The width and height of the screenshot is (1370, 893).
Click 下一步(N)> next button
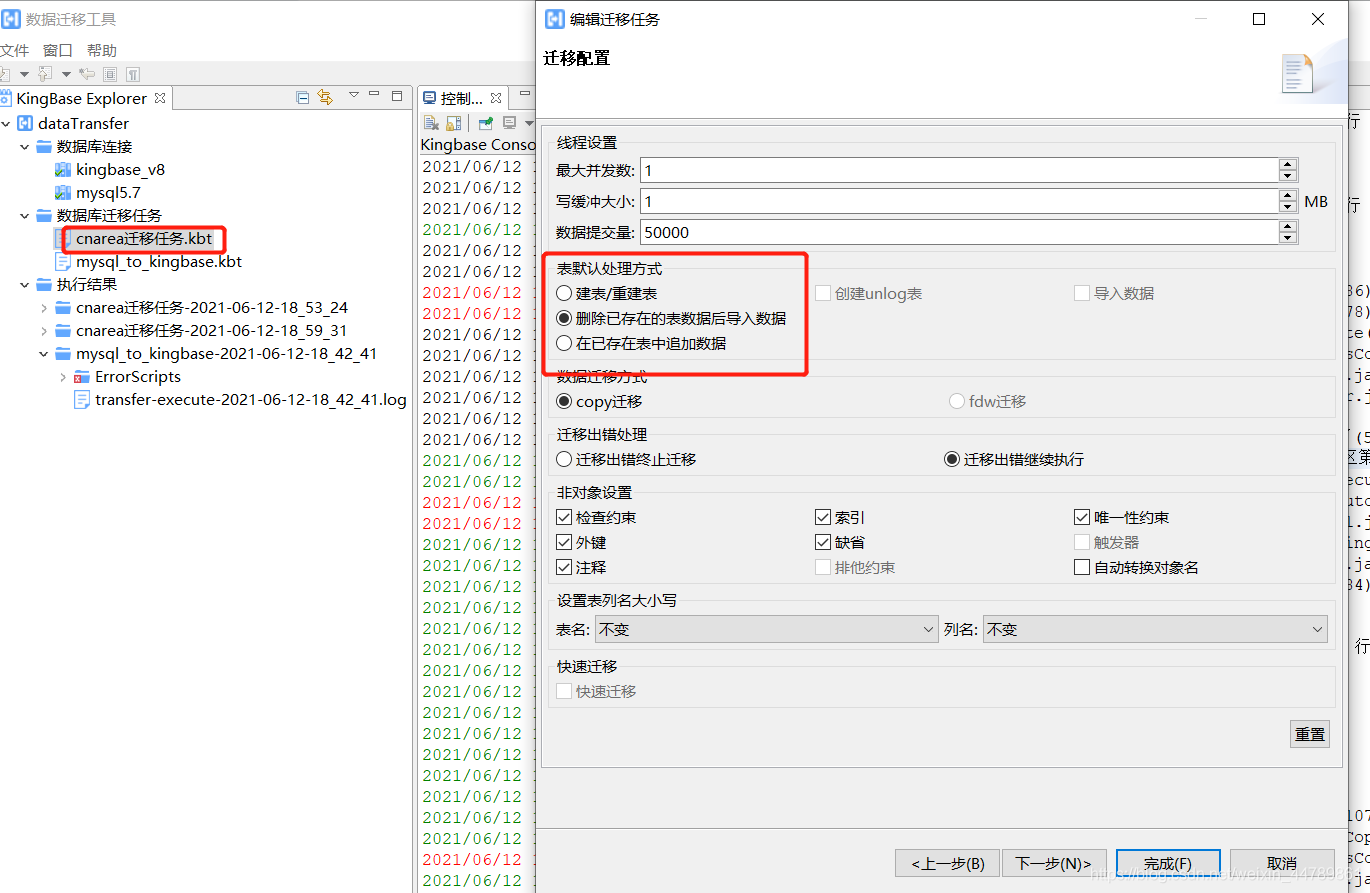1054,863
